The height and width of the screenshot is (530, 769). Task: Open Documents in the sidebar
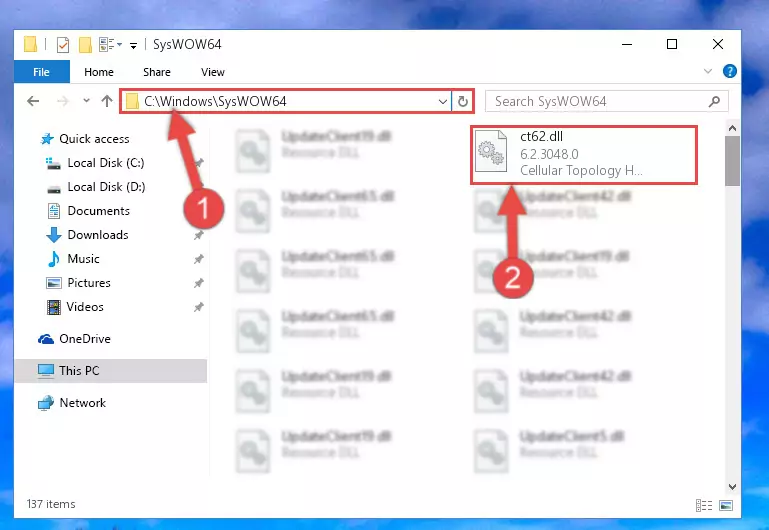click(x=88, y=211)
